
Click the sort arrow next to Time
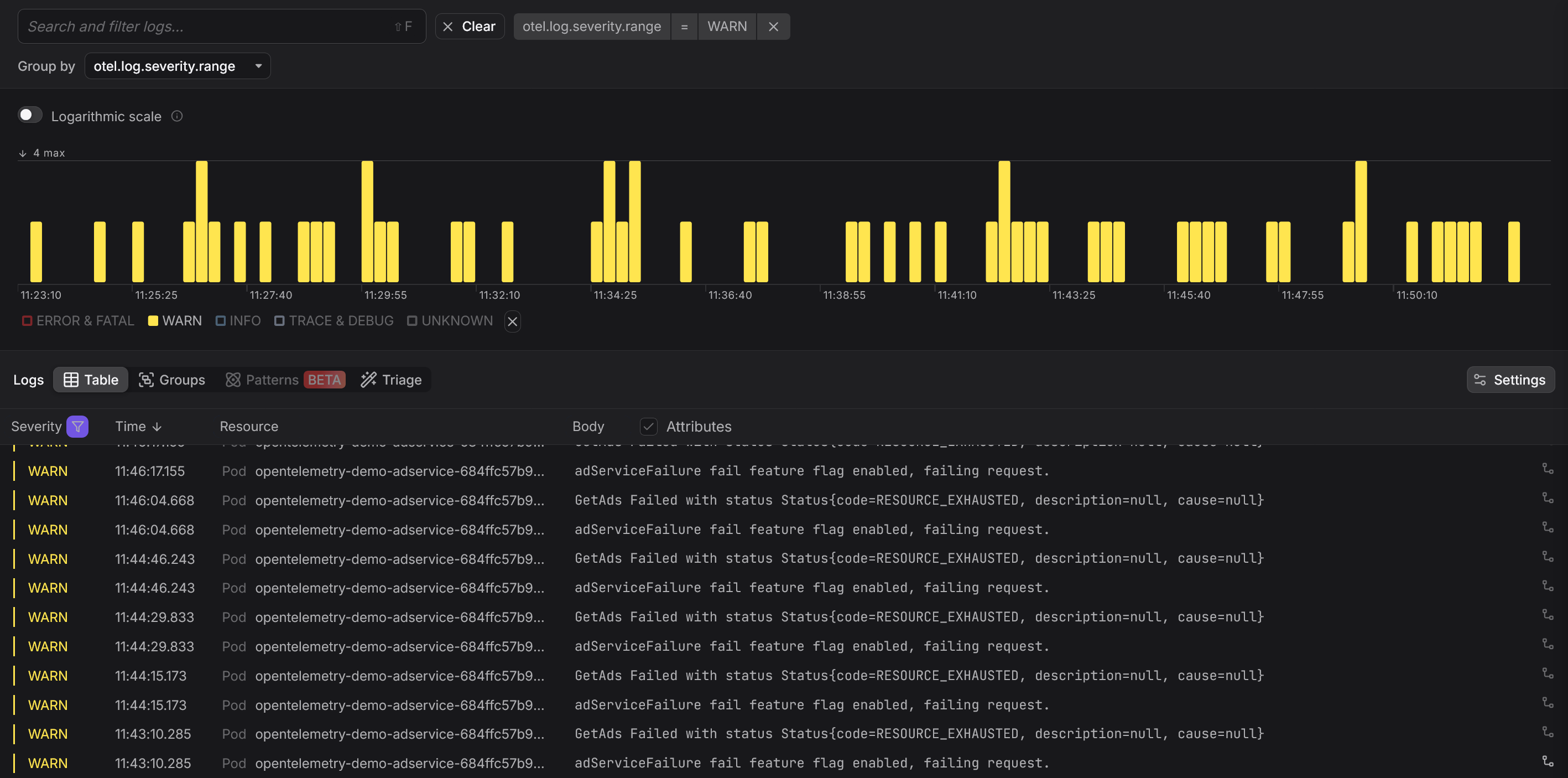[x=157, y=427]
